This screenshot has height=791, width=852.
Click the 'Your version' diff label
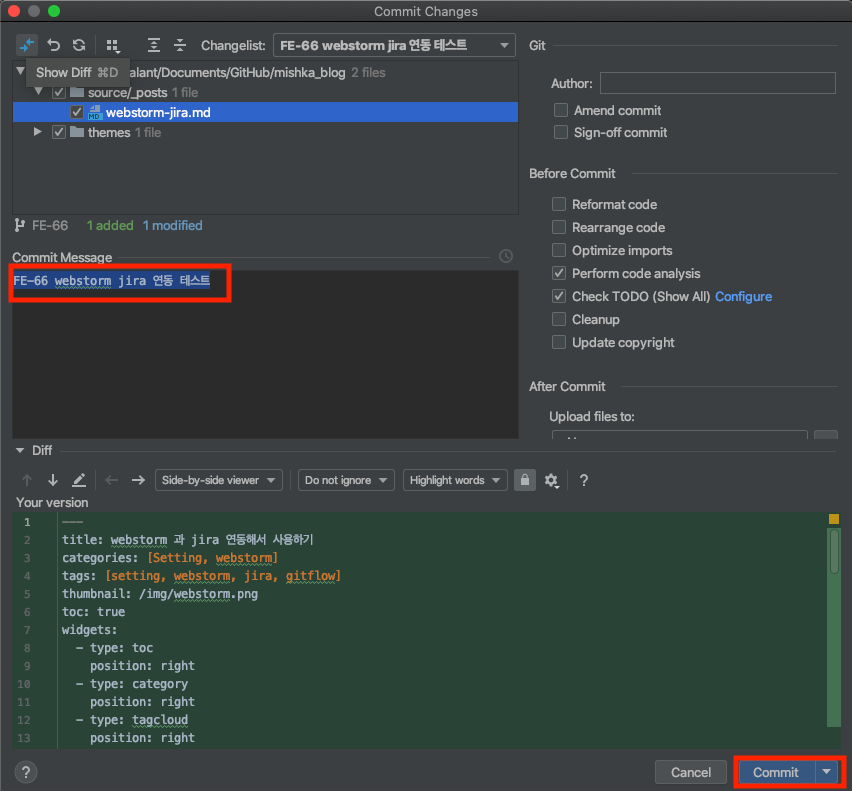[x=52, y=503]
